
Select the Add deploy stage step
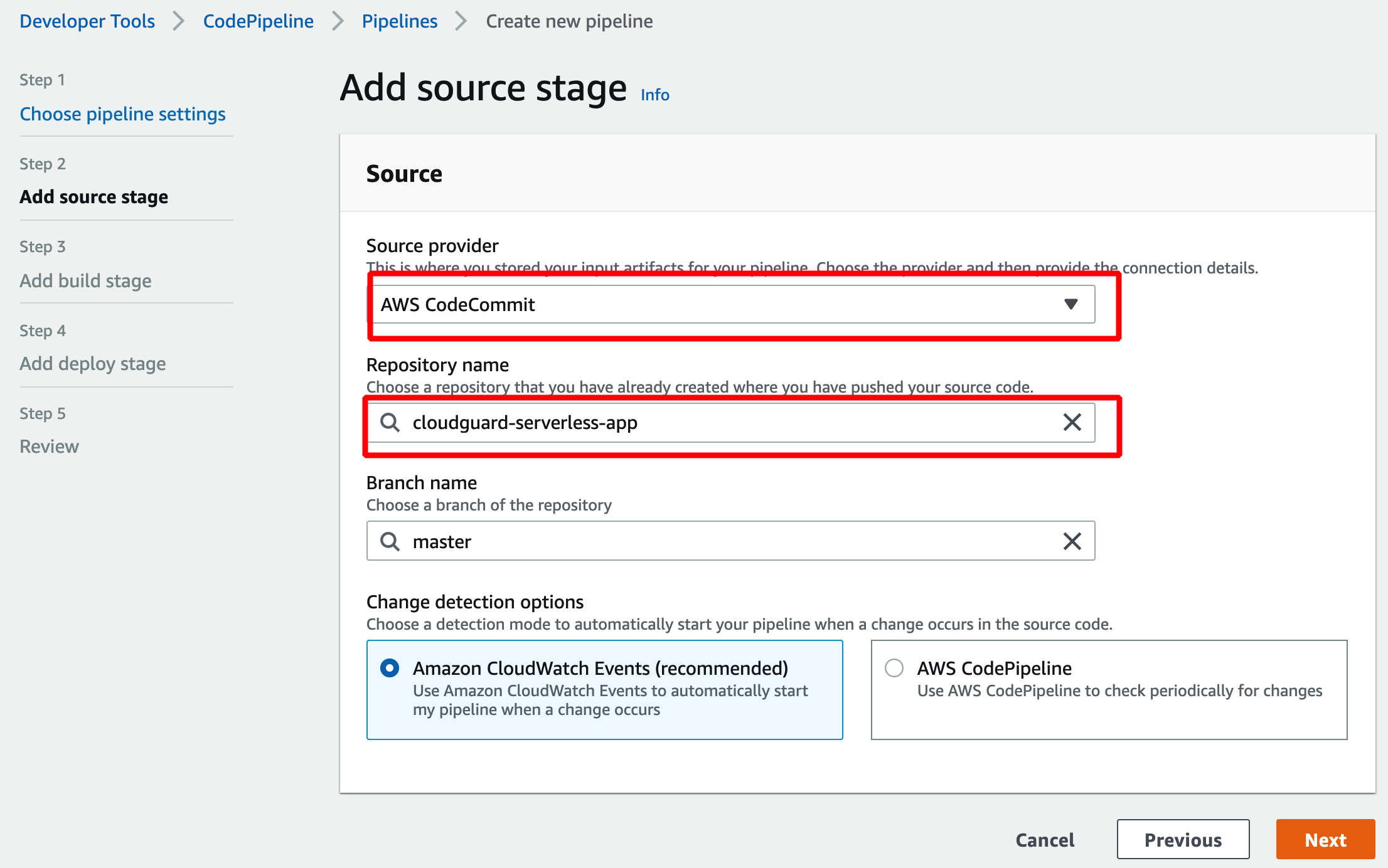click(92, 363)
